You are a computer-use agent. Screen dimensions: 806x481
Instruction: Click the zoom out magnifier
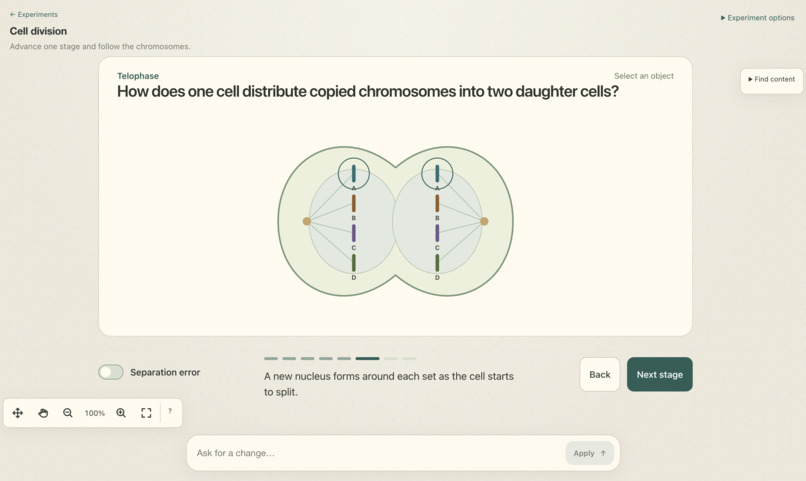tap(67, 413)
